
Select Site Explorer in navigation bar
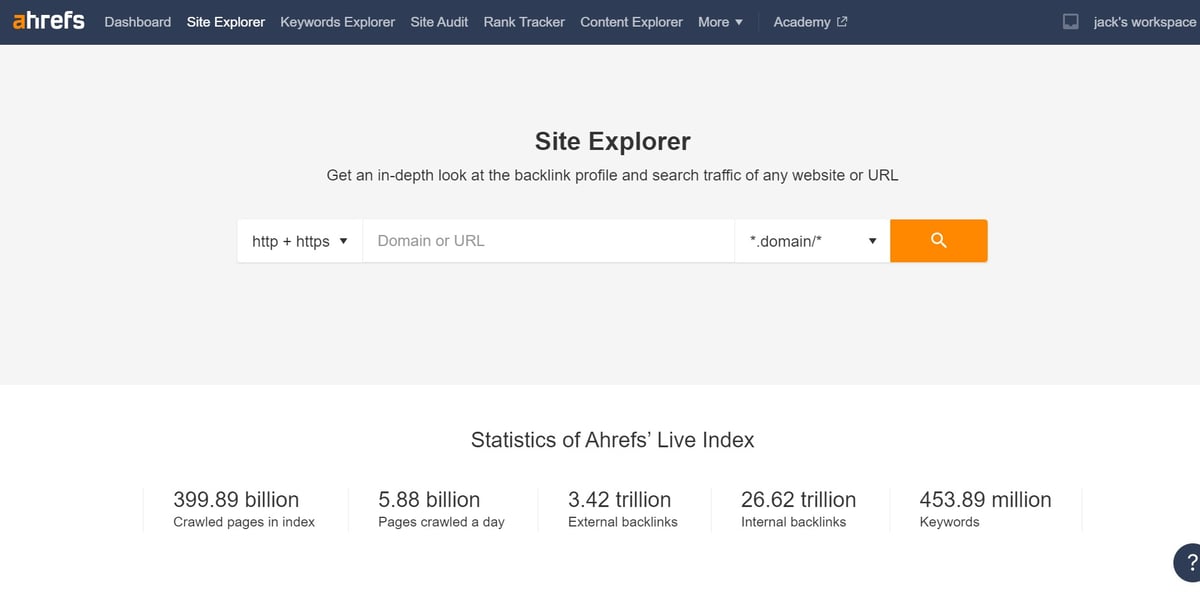(x=226, y=22)
